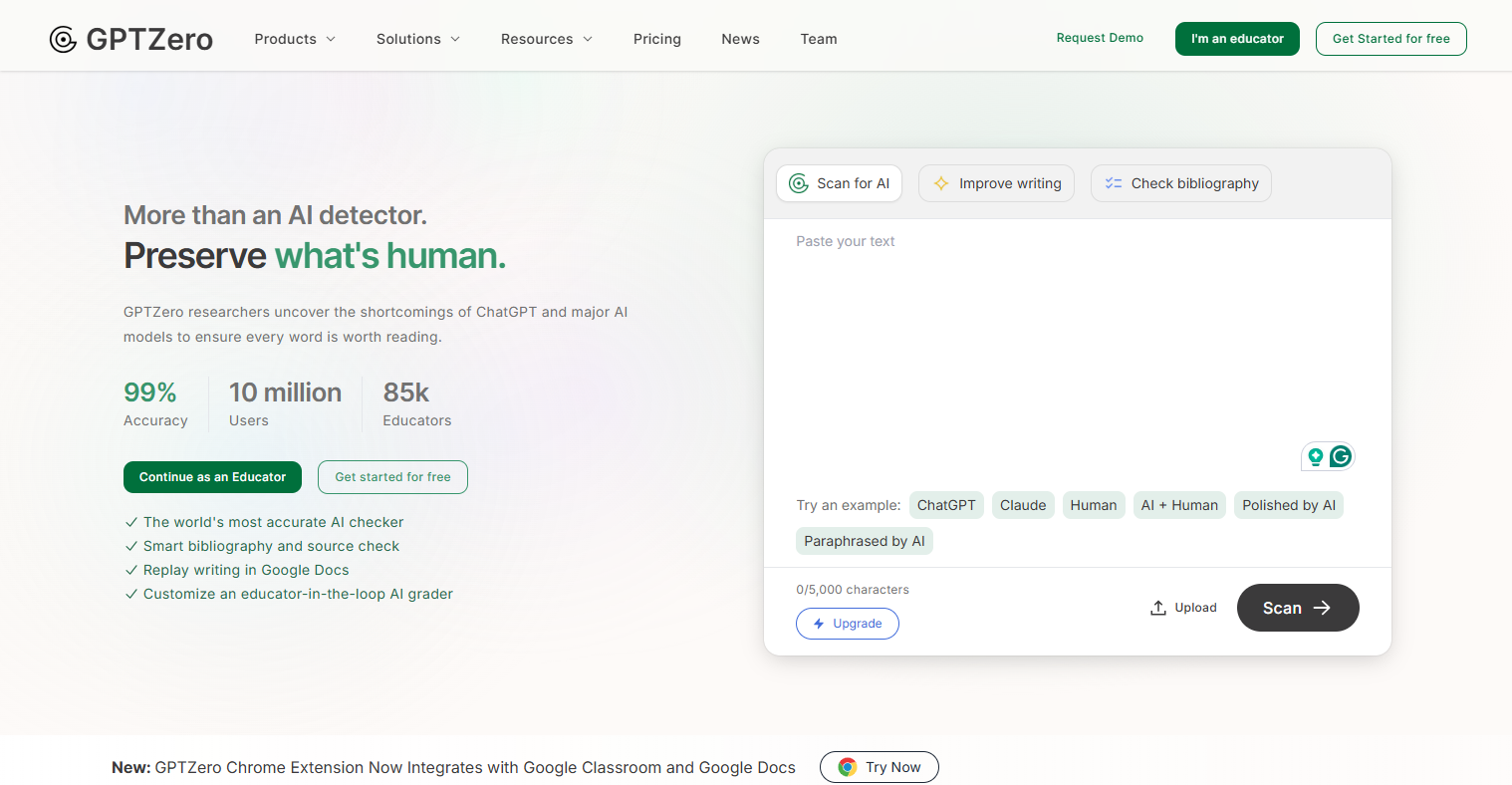Enable Check bibliography mode
Viewport: 1512px width, 785px height.
coord(1180,183)
